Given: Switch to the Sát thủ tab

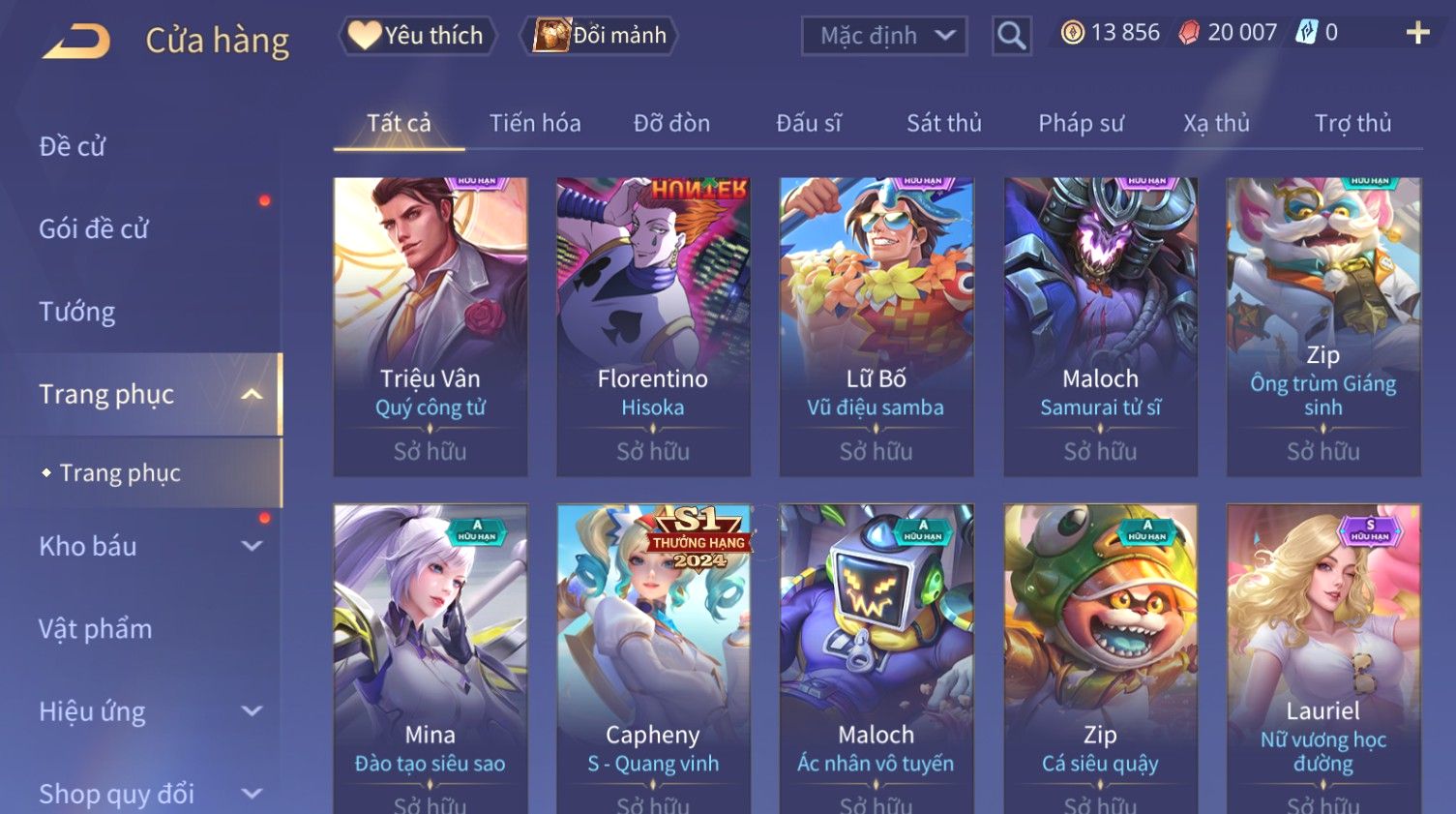Looking at the screenshot, I should click(943, 123).
